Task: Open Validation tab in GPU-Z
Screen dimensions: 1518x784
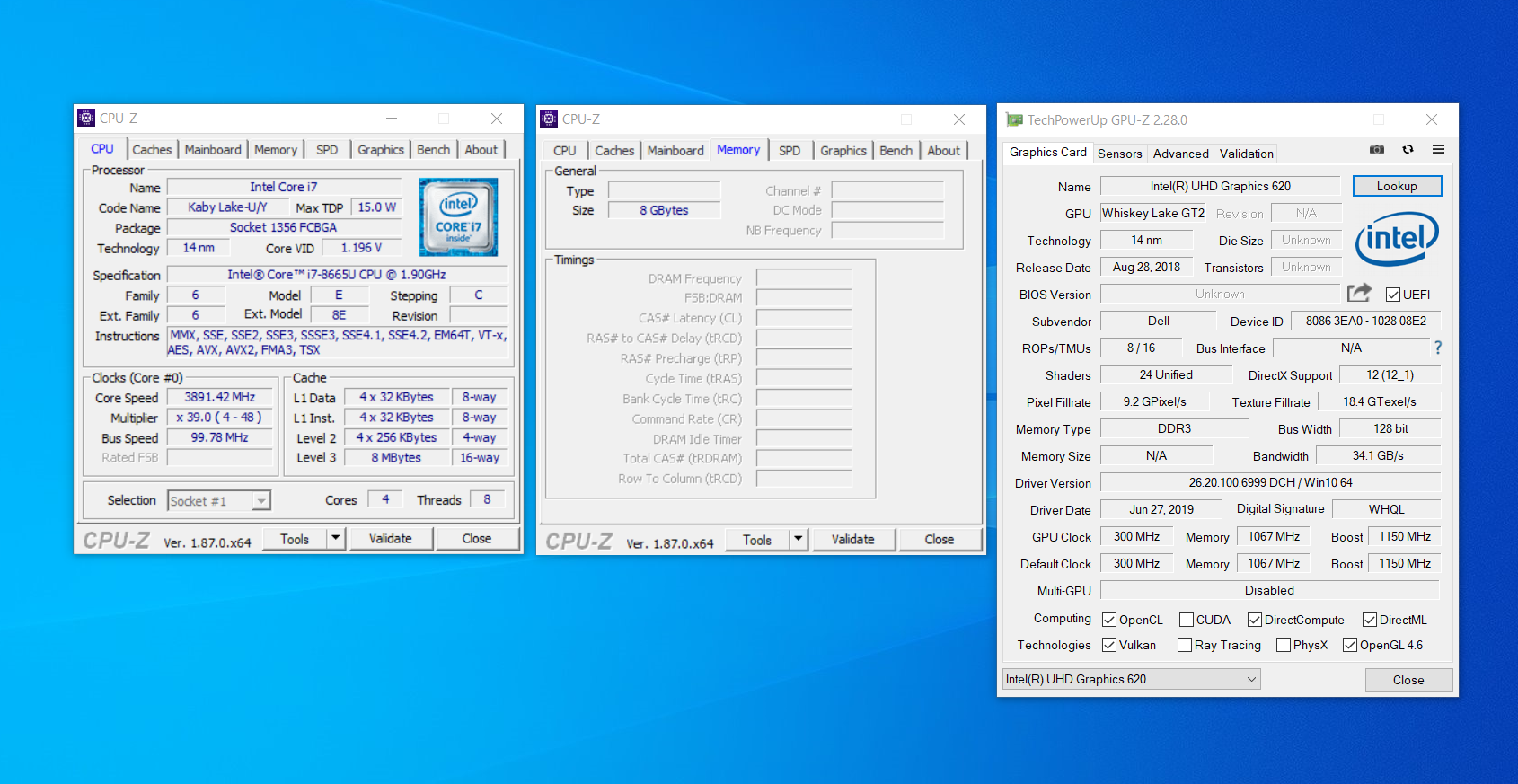Action: [x=1247, y=154]
